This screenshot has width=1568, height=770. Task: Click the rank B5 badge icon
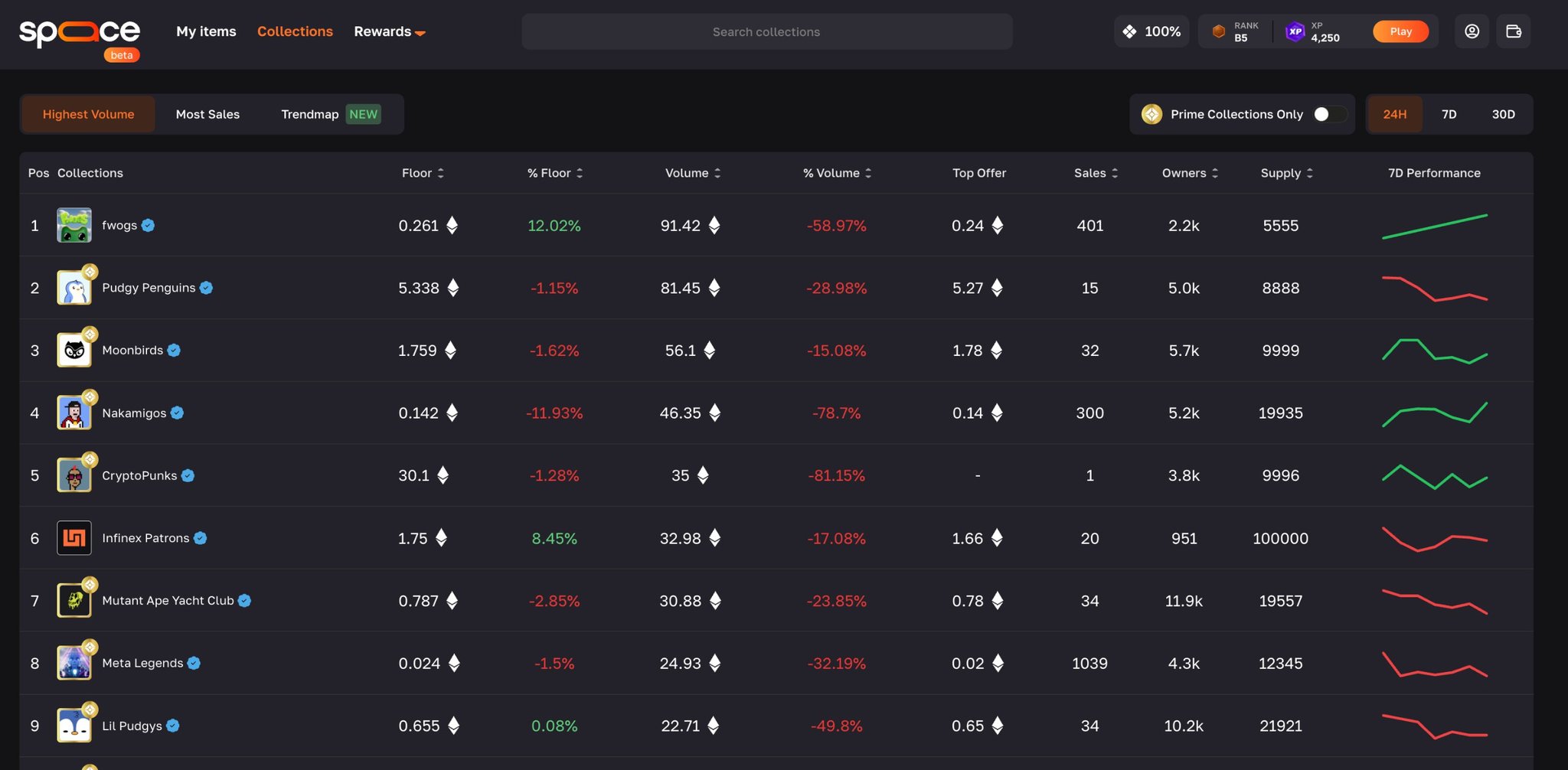point(1219,31)
